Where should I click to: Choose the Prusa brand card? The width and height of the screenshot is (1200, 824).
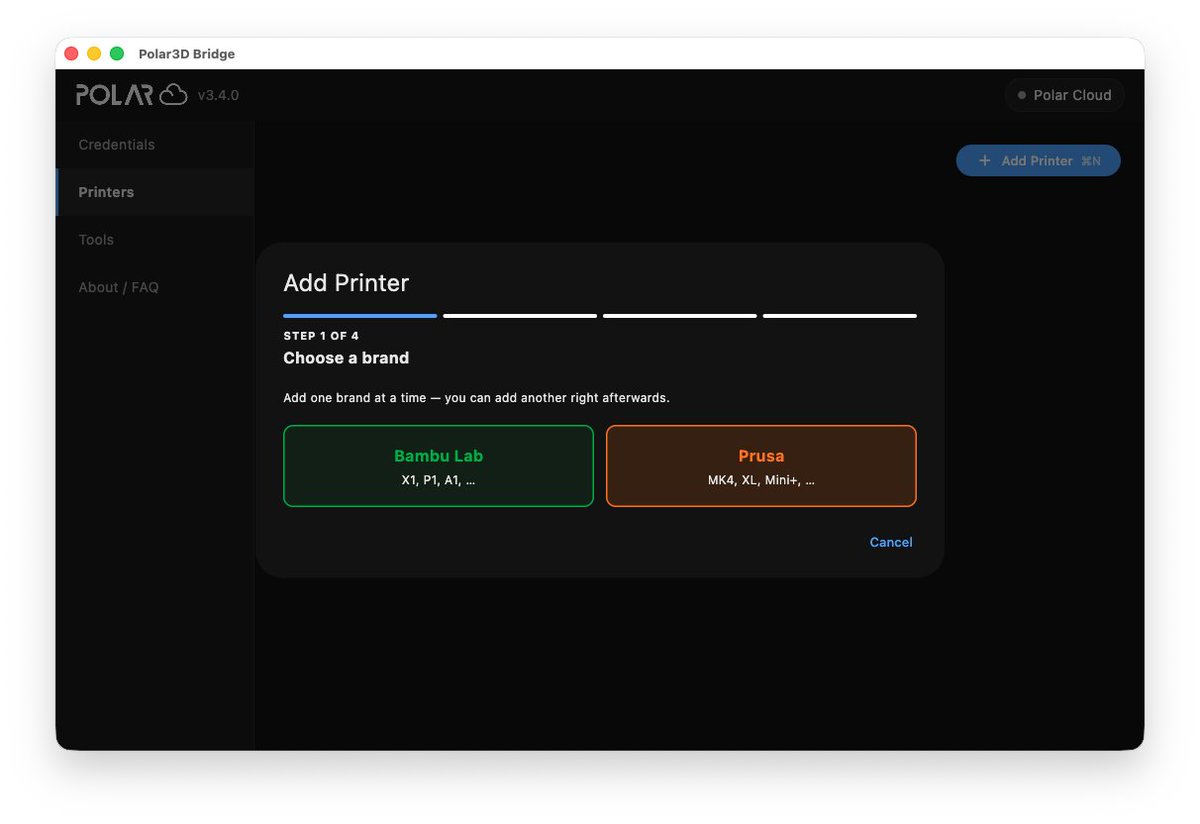tap(761, 466)
